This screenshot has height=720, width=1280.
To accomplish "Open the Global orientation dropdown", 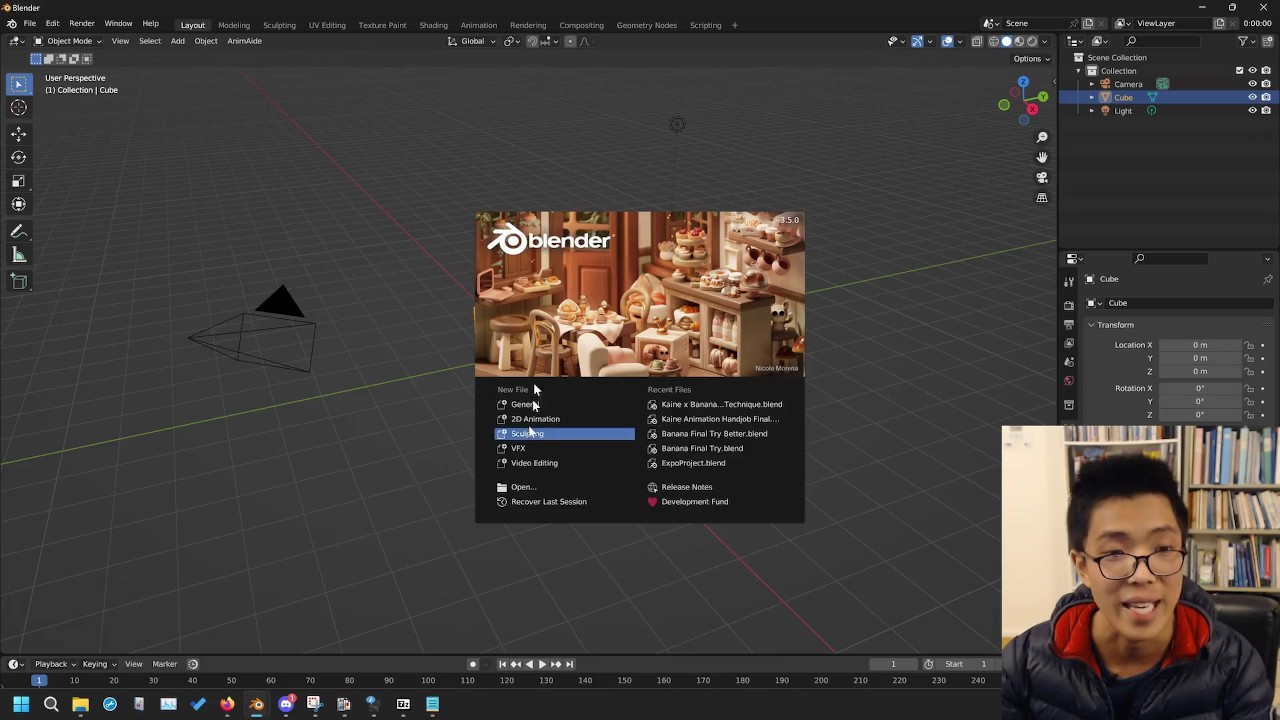I will tap(472, 41).
